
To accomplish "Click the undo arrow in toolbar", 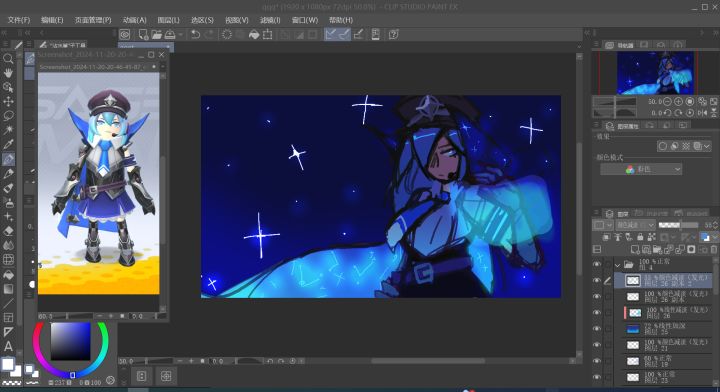I will coord(196,34).
